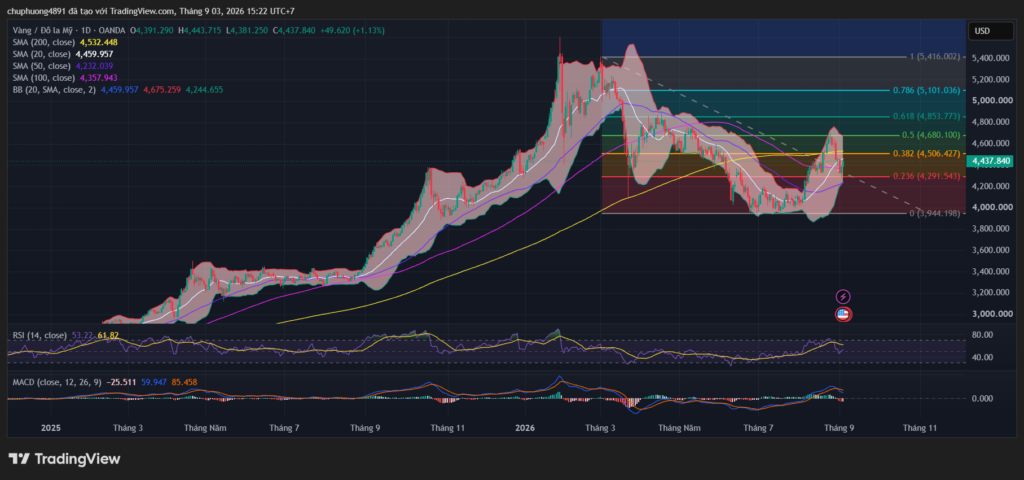The height and width of the screenshot is (480, 1024).
Task: Click the MACD (close, 12, 26, 9) label
Action: (57, 382)
